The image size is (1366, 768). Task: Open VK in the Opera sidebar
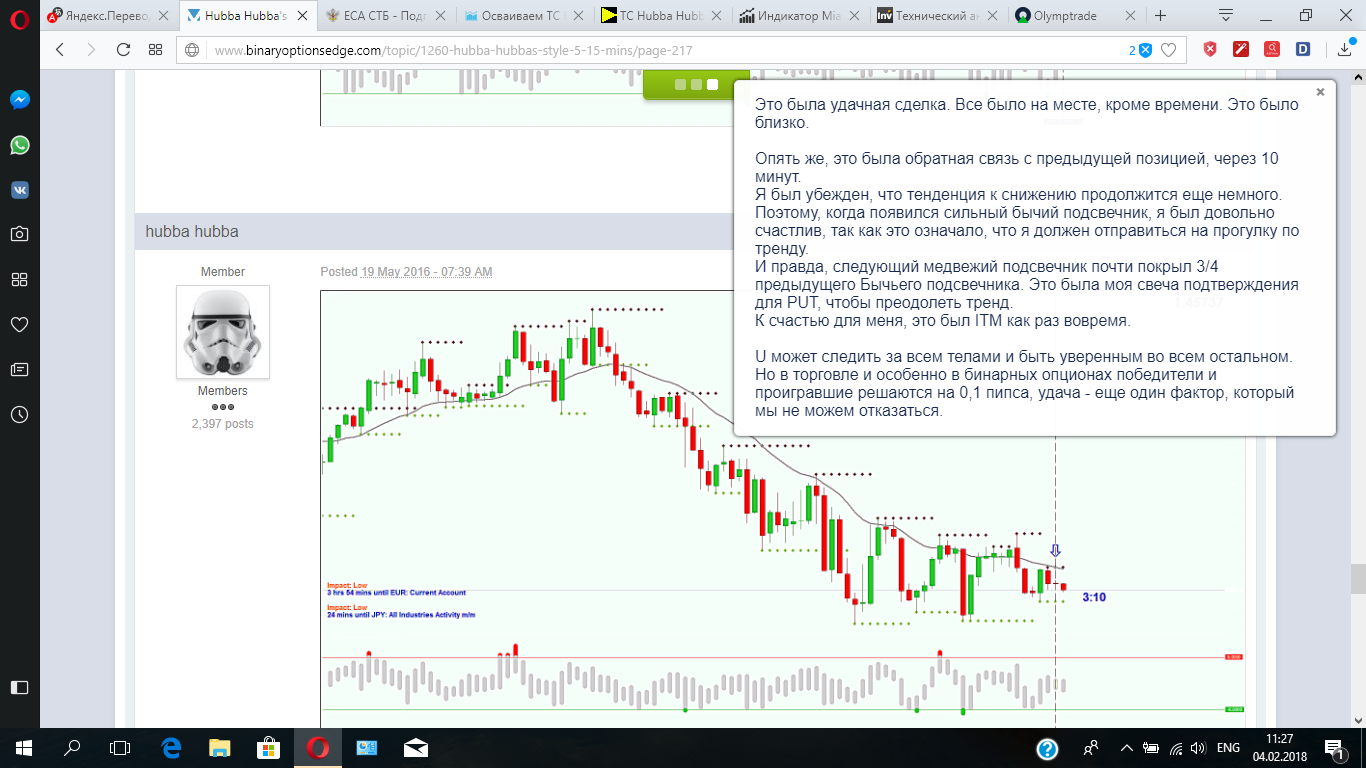pos(20,190)
